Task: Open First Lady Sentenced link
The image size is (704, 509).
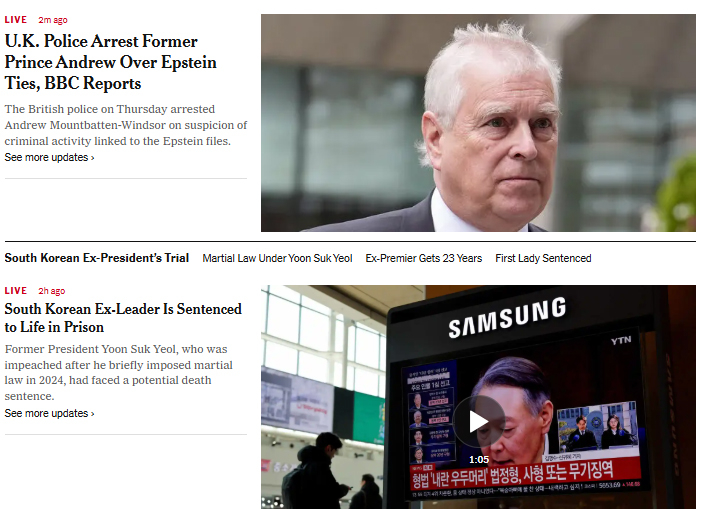Action: [x=543, y=258]
